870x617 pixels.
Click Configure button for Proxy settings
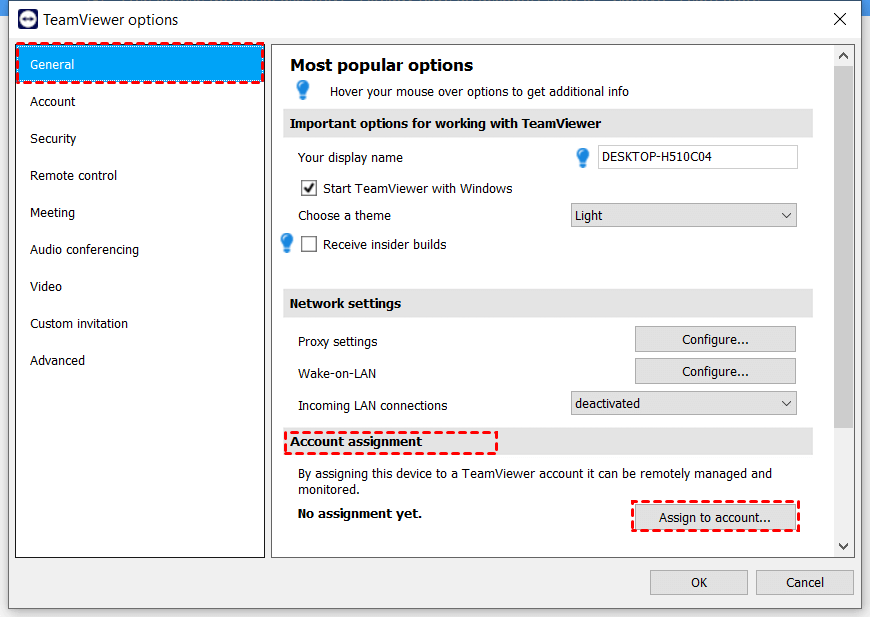[x=715, y=340]
